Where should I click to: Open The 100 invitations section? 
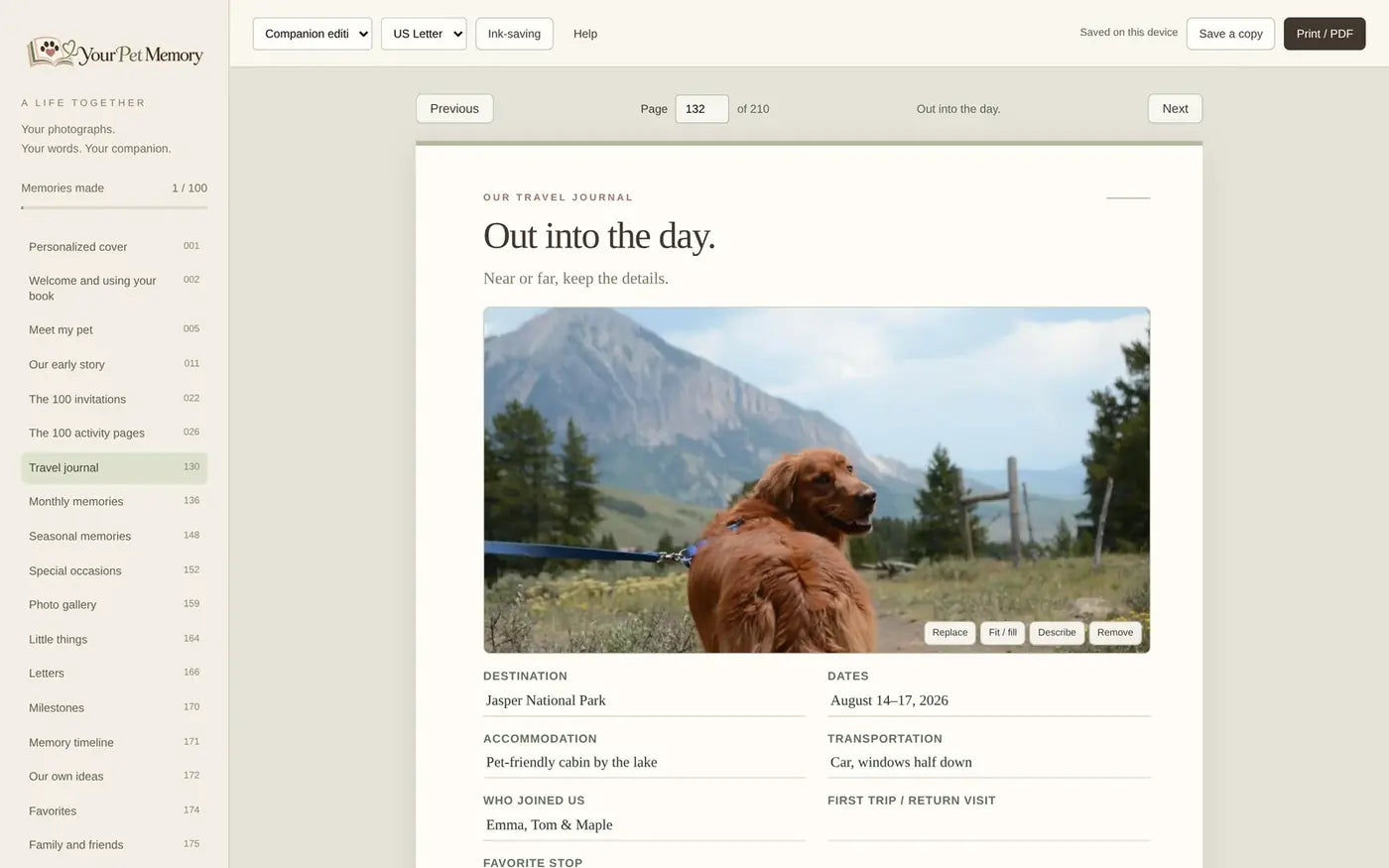(x=114, y=399)
